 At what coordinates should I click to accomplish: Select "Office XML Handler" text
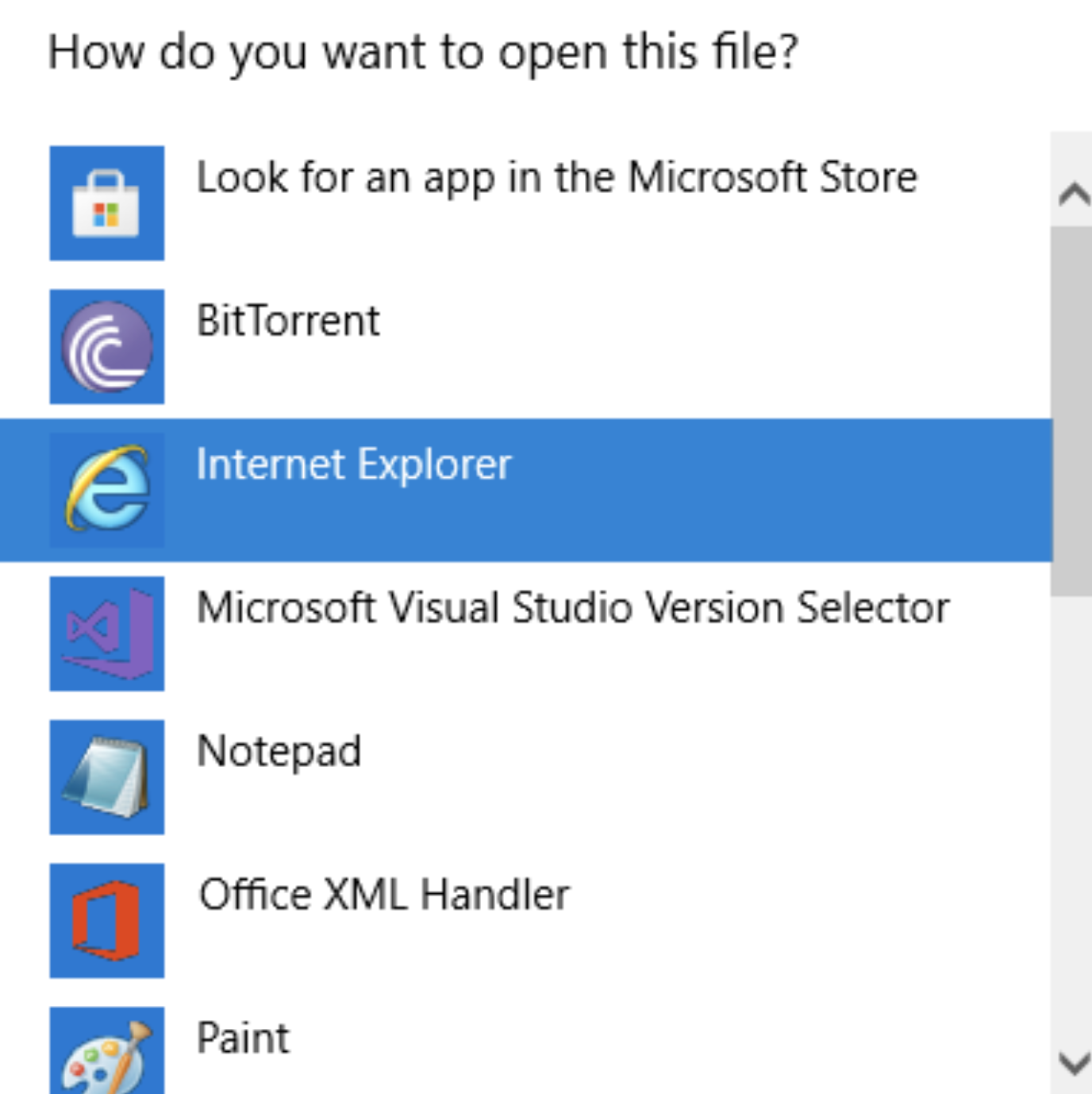coord(384,895)
